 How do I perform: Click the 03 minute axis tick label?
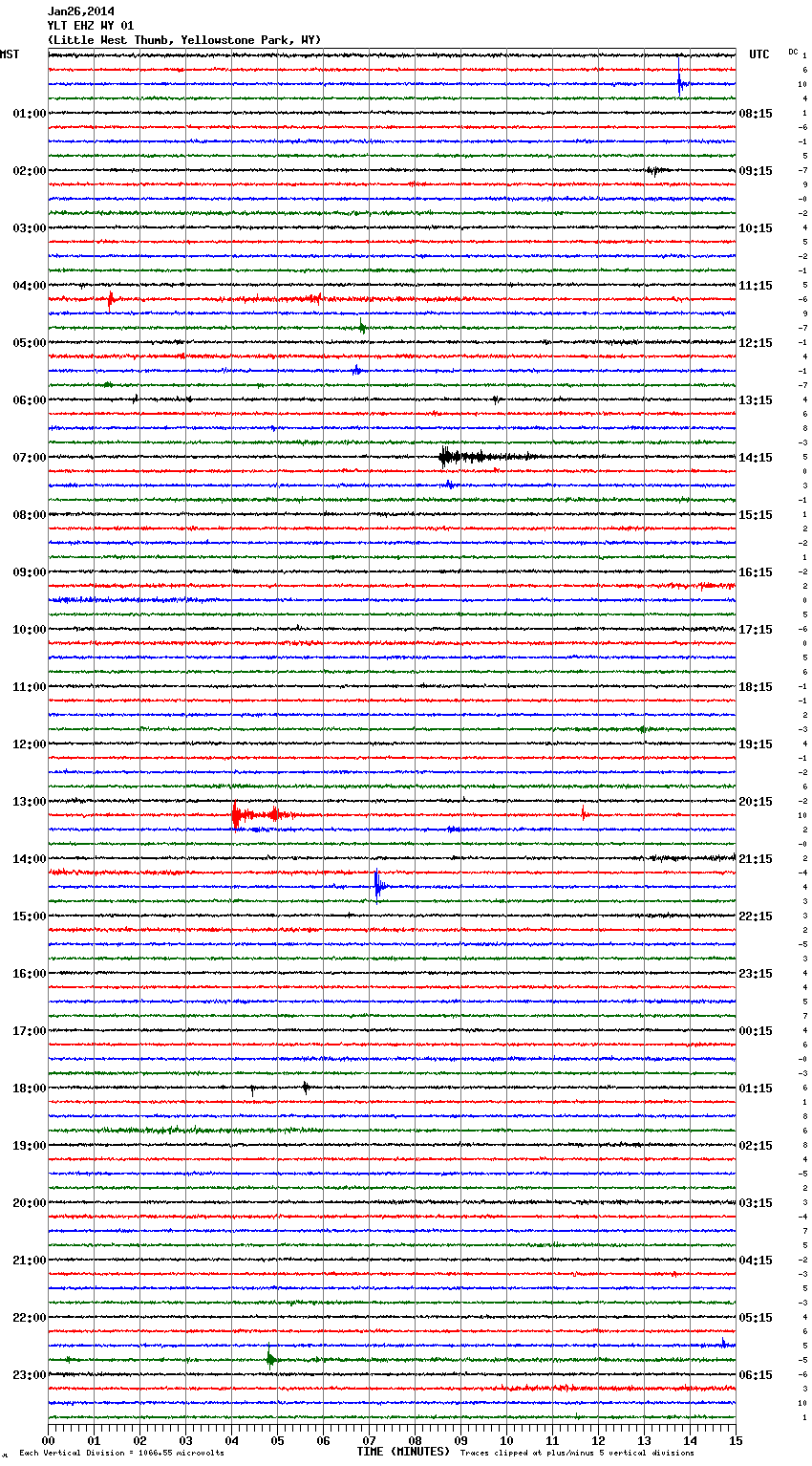point(185,1440)
